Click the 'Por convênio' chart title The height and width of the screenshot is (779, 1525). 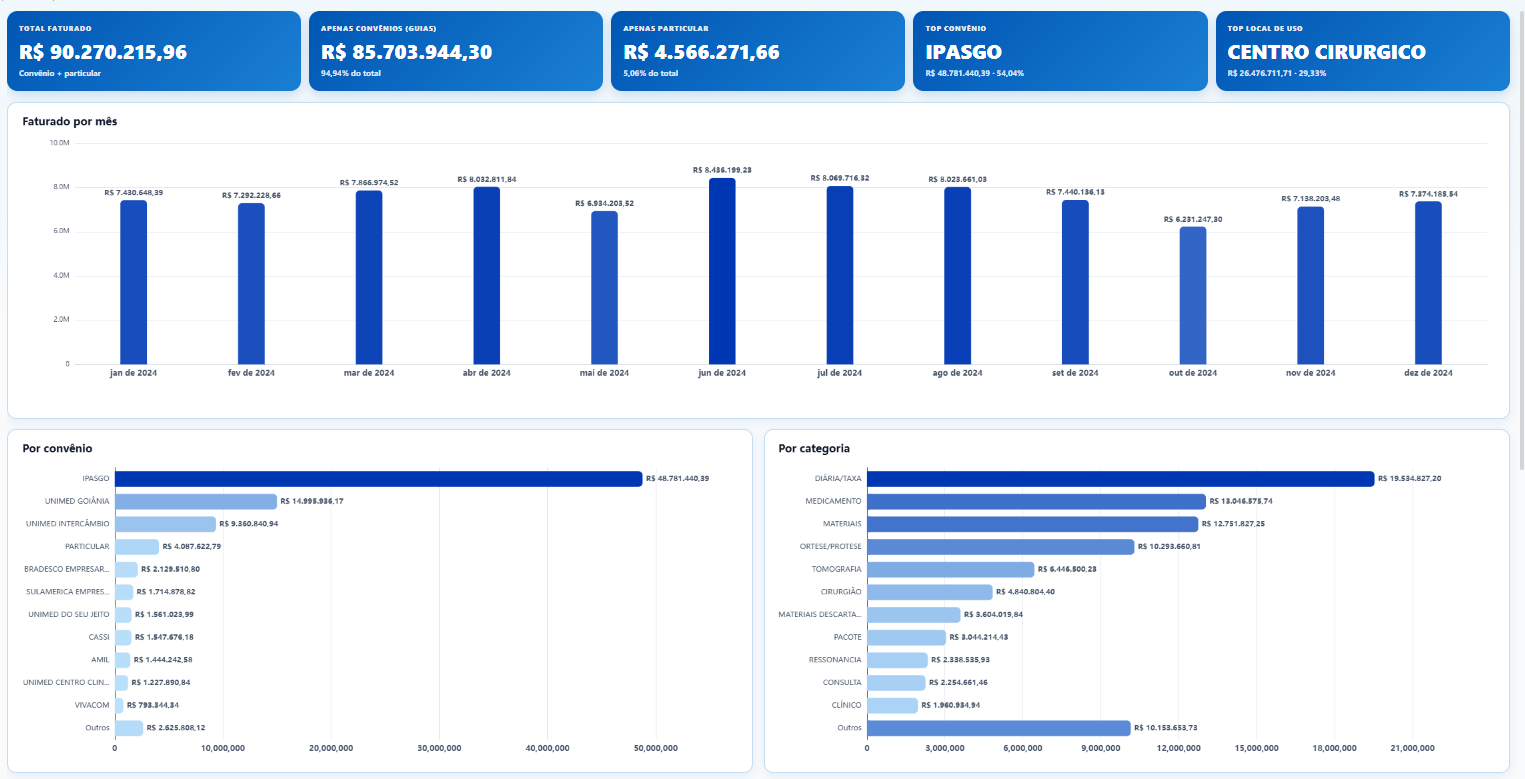click(57, 449)
